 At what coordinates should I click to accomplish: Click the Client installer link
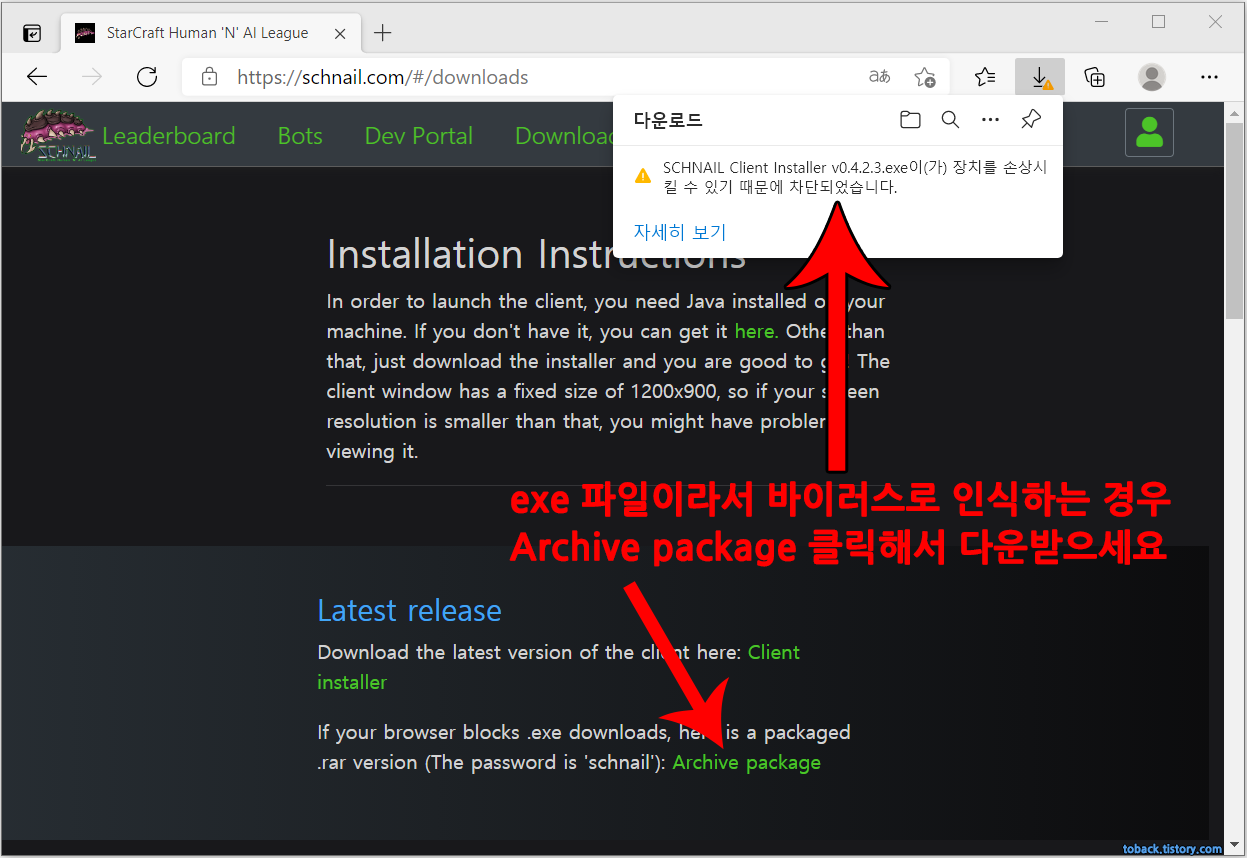coord(559,667)
